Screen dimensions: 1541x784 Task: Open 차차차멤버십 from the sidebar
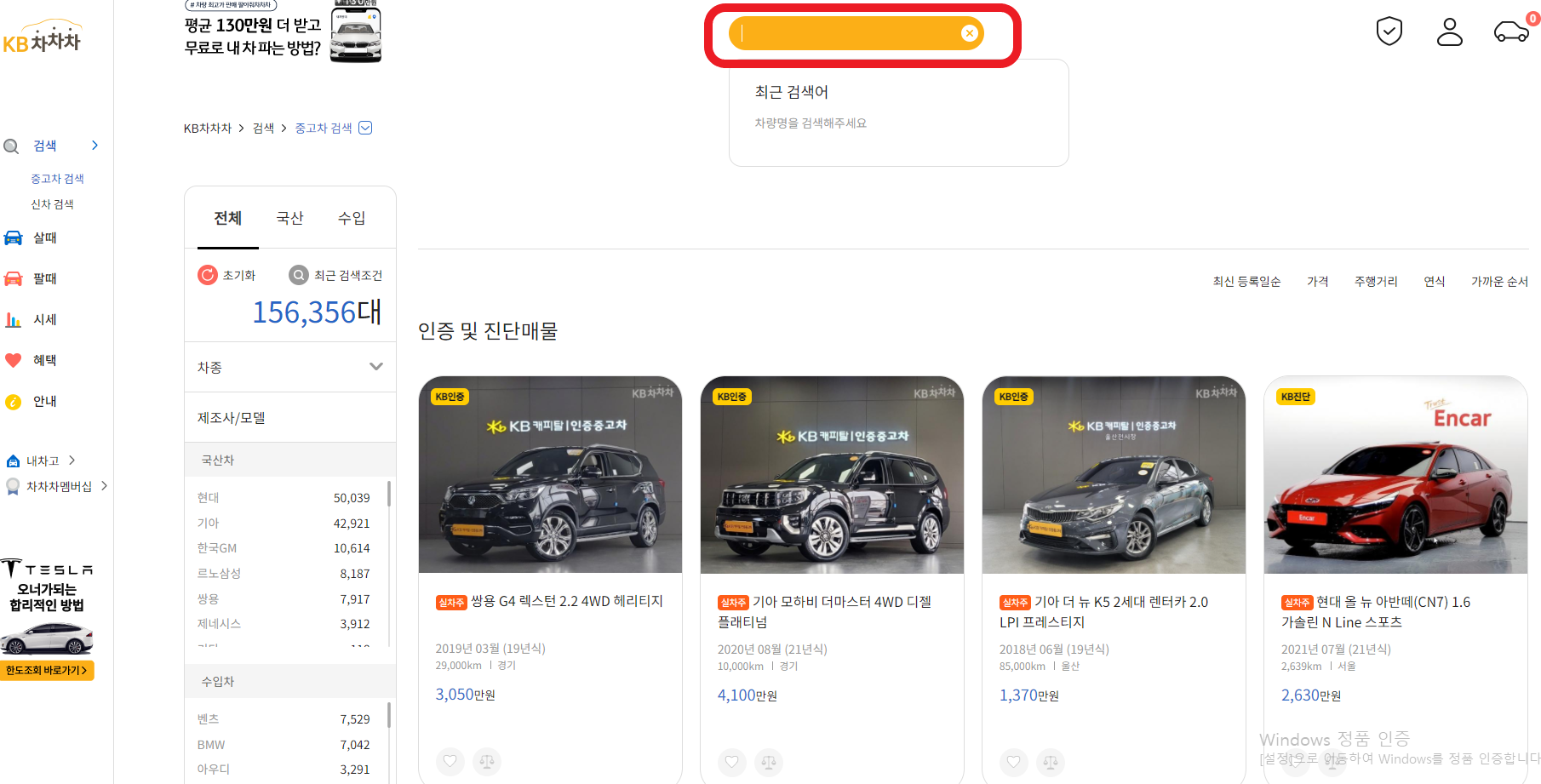click(58, 486)
